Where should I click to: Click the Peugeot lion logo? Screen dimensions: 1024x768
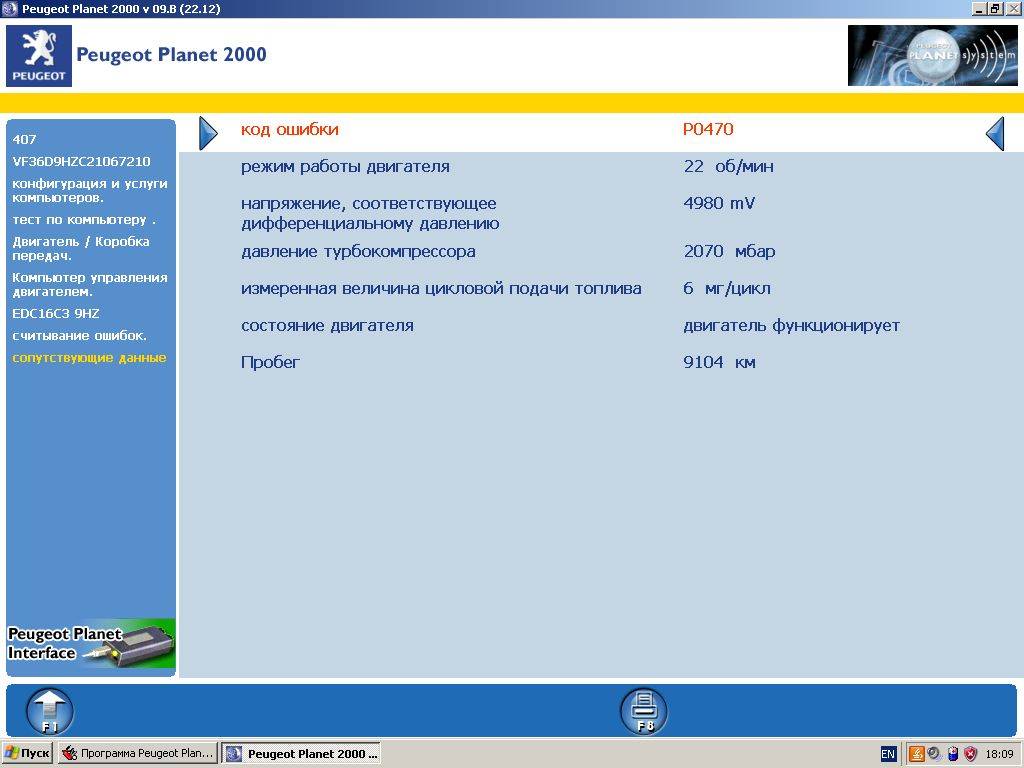click(39, 55)
